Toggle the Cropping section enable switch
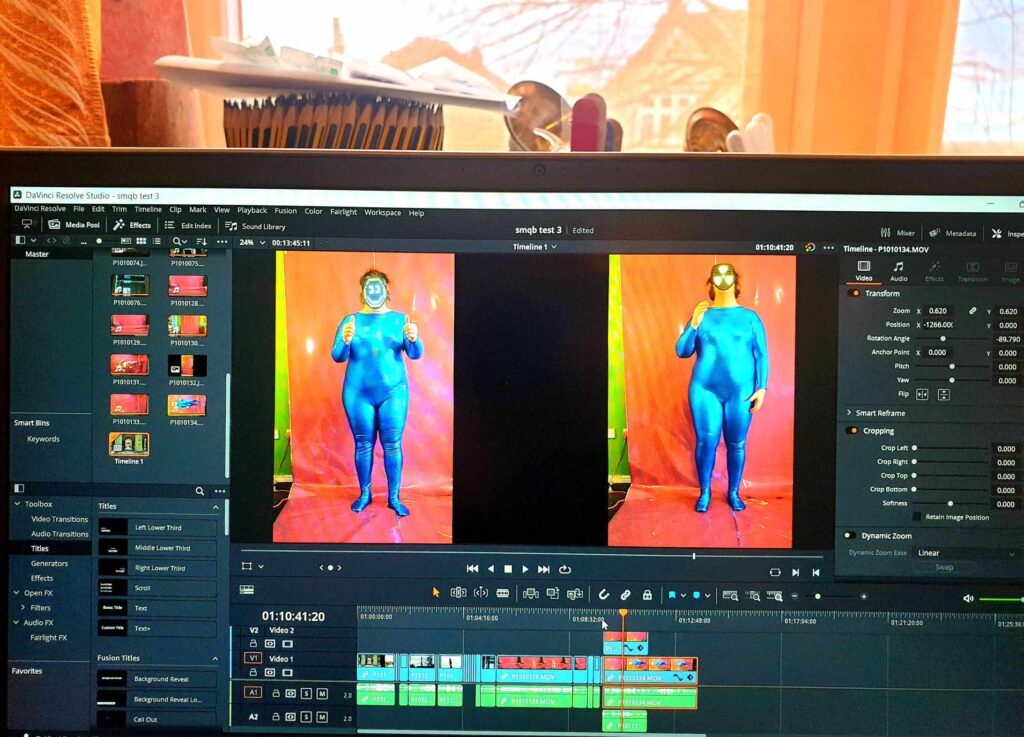This screenshot has width=1024, height=737. click(852, 431)
